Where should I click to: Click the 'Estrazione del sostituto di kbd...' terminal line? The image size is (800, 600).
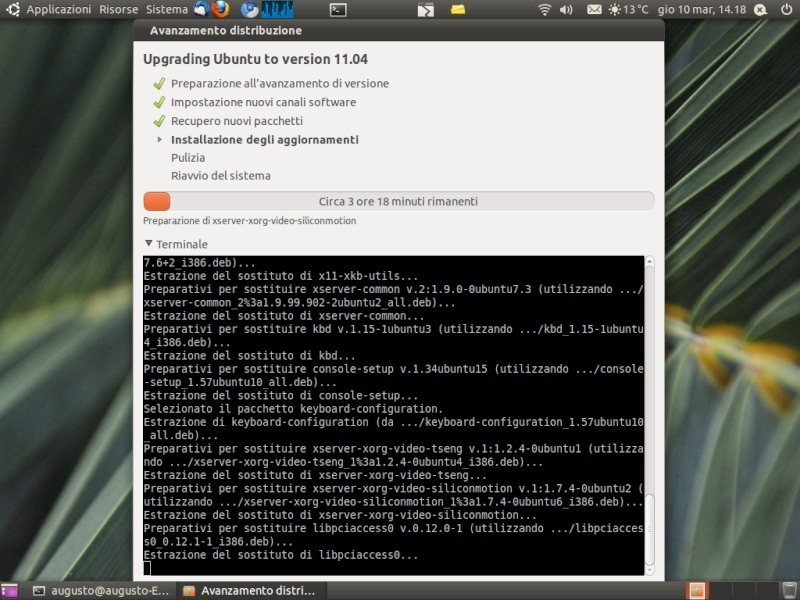click(x=249, y=356)
